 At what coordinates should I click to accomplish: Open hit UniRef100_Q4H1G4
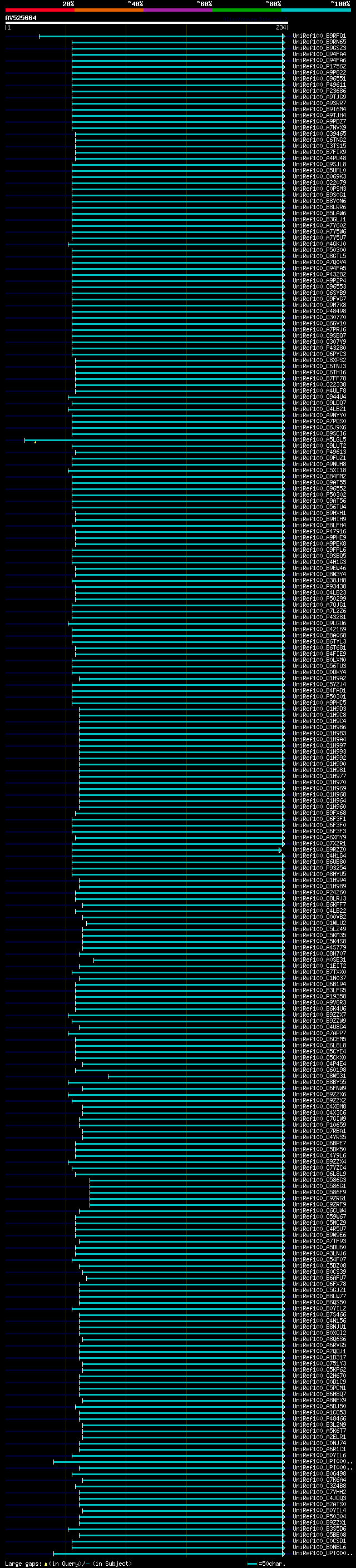319,856
